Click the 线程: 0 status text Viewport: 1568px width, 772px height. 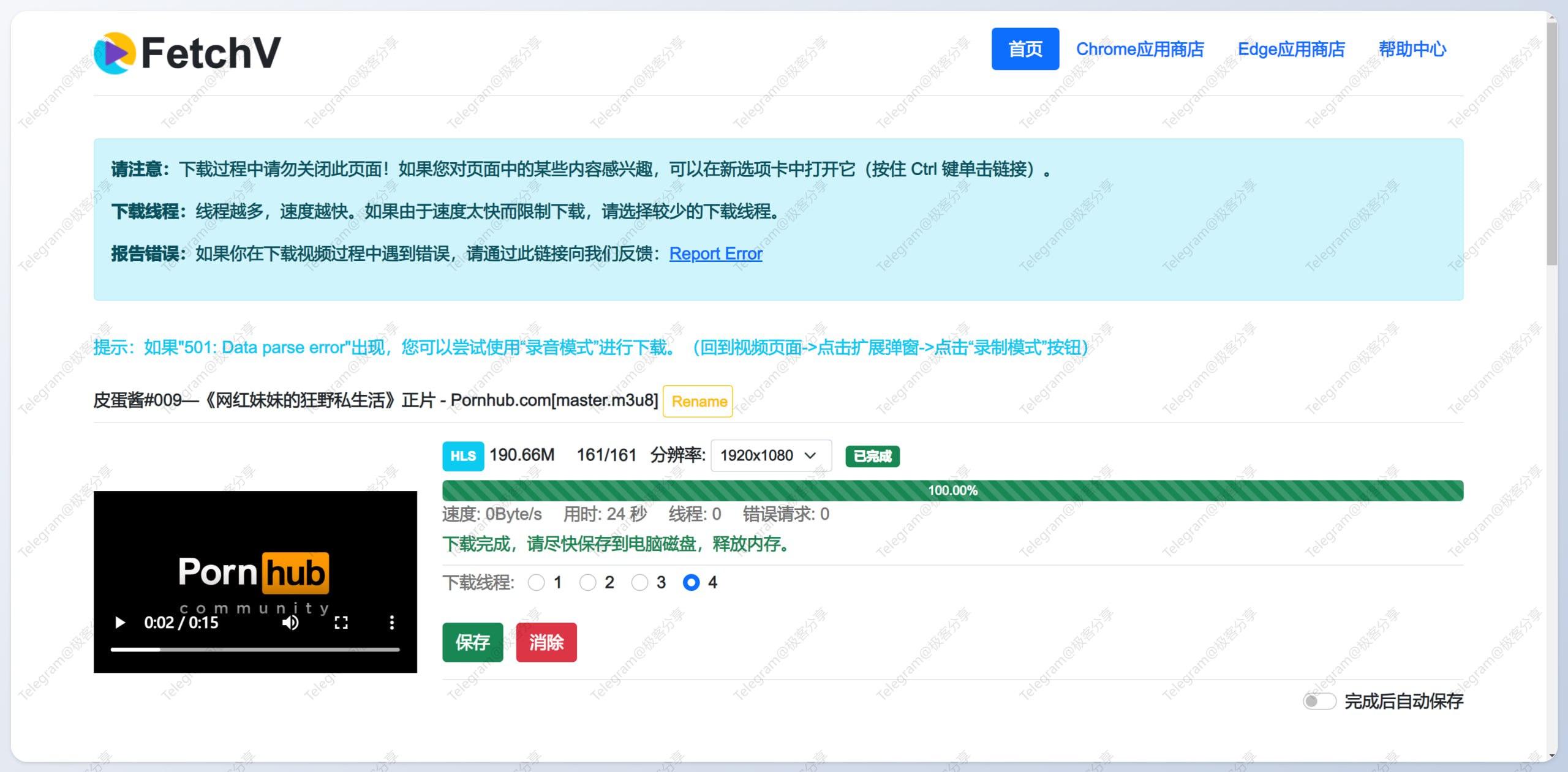695,514
